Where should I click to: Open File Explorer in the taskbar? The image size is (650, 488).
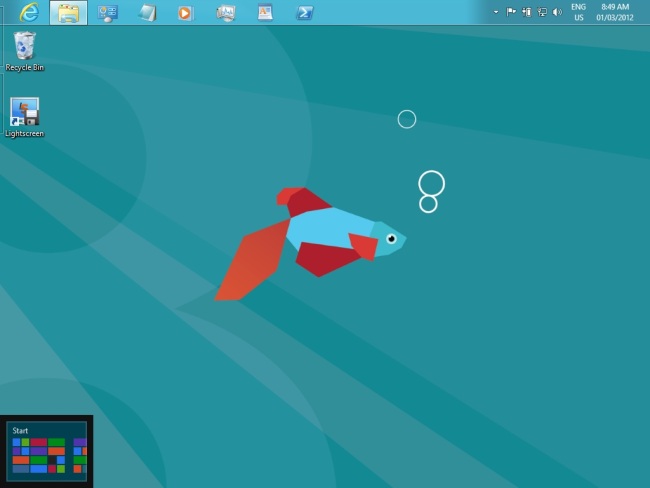coord(68,13)
